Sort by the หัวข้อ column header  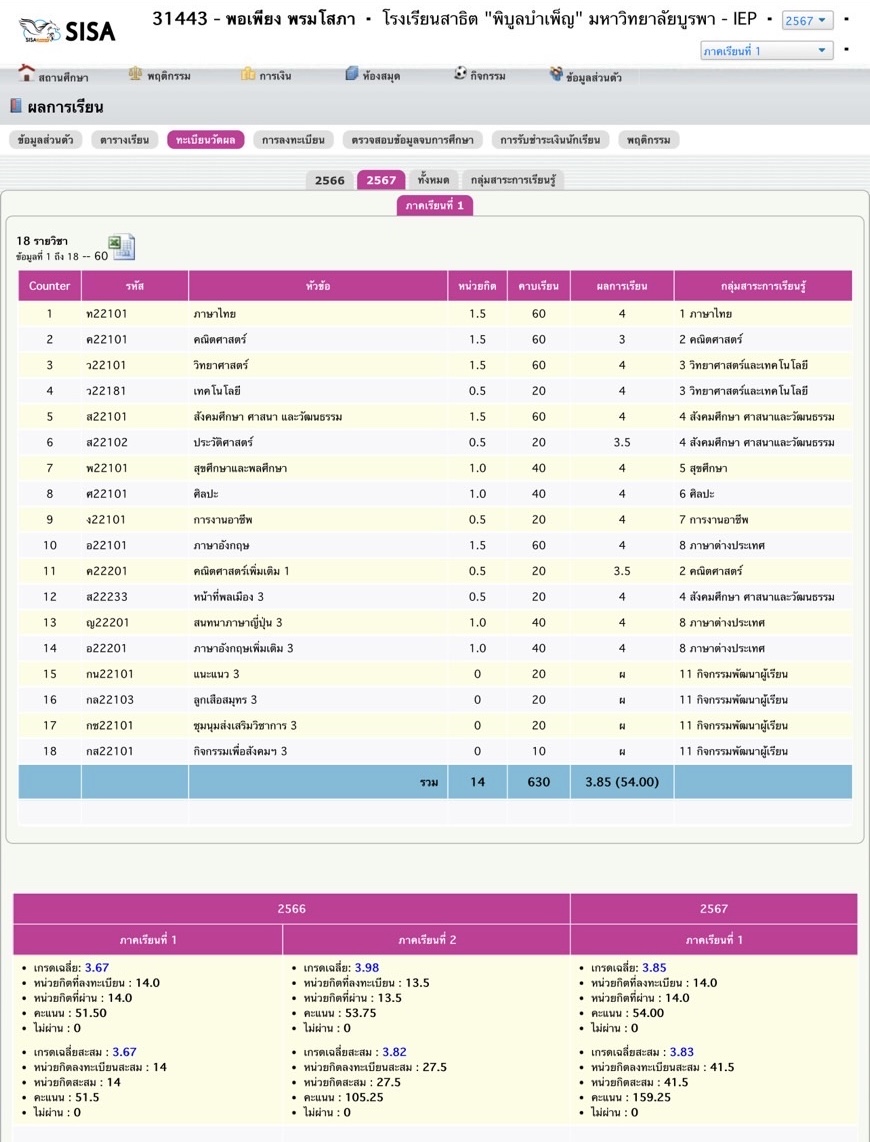point(318,286)
